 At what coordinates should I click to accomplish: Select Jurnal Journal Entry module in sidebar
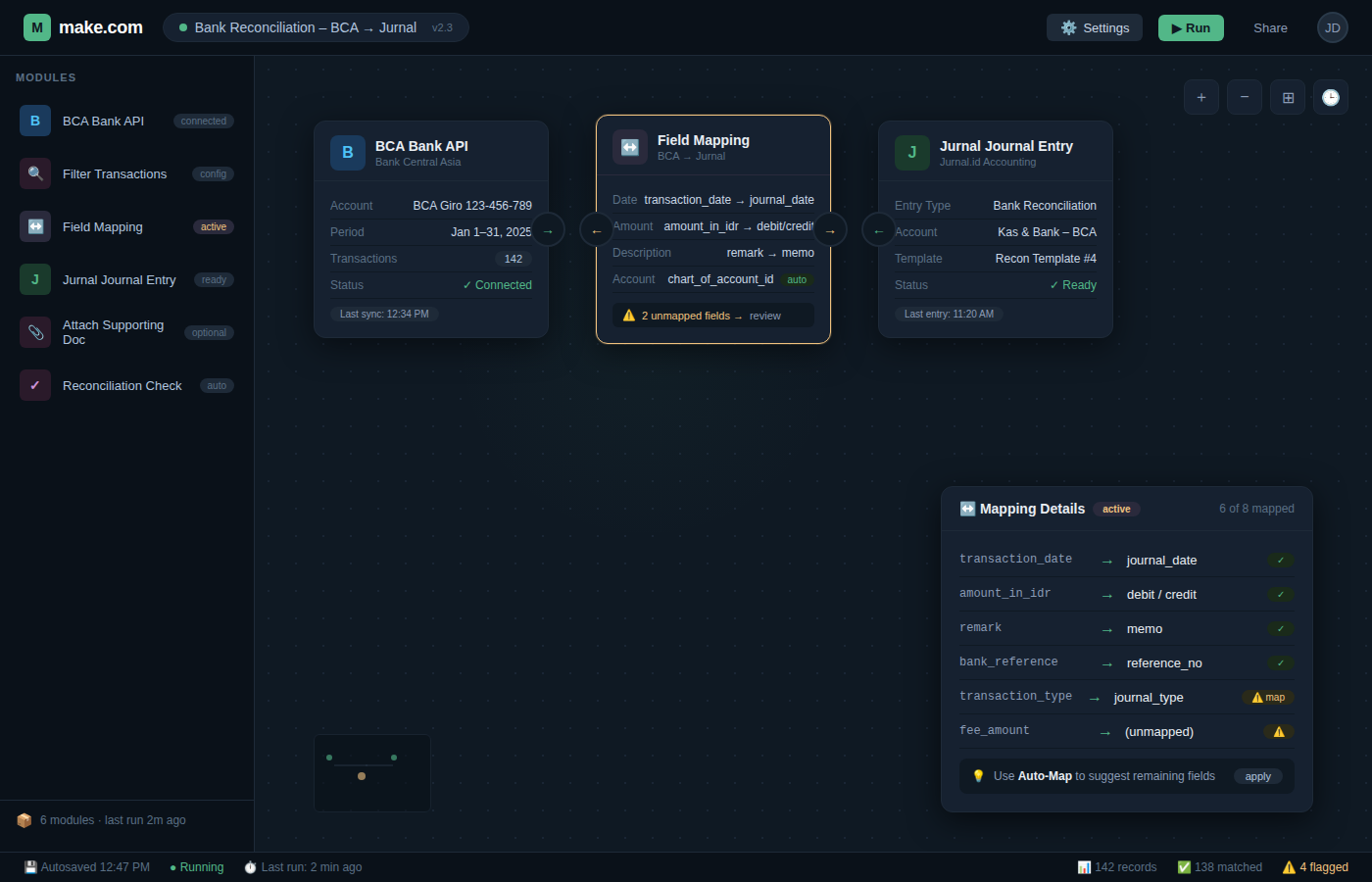tap(126, 279)
